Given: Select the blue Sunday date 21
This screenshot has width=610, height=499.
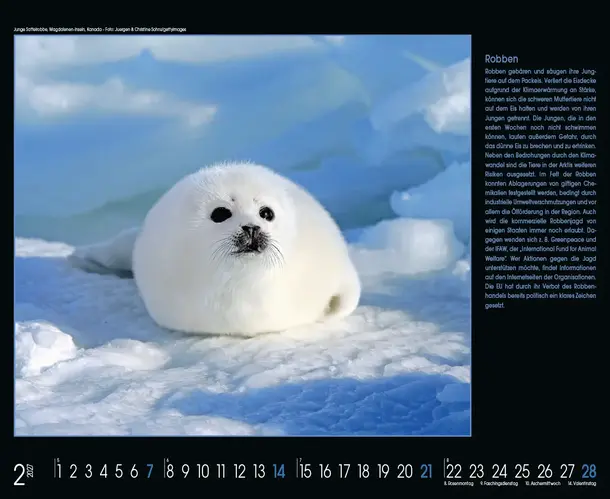Looking at the screenshot, I should [426, 471].
